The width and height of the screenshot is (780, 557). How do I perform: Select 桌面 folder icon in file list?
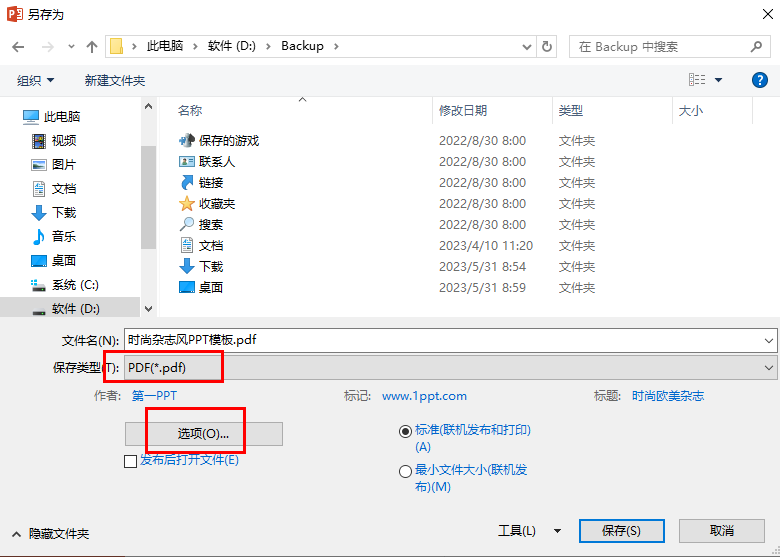pos(187,287)
